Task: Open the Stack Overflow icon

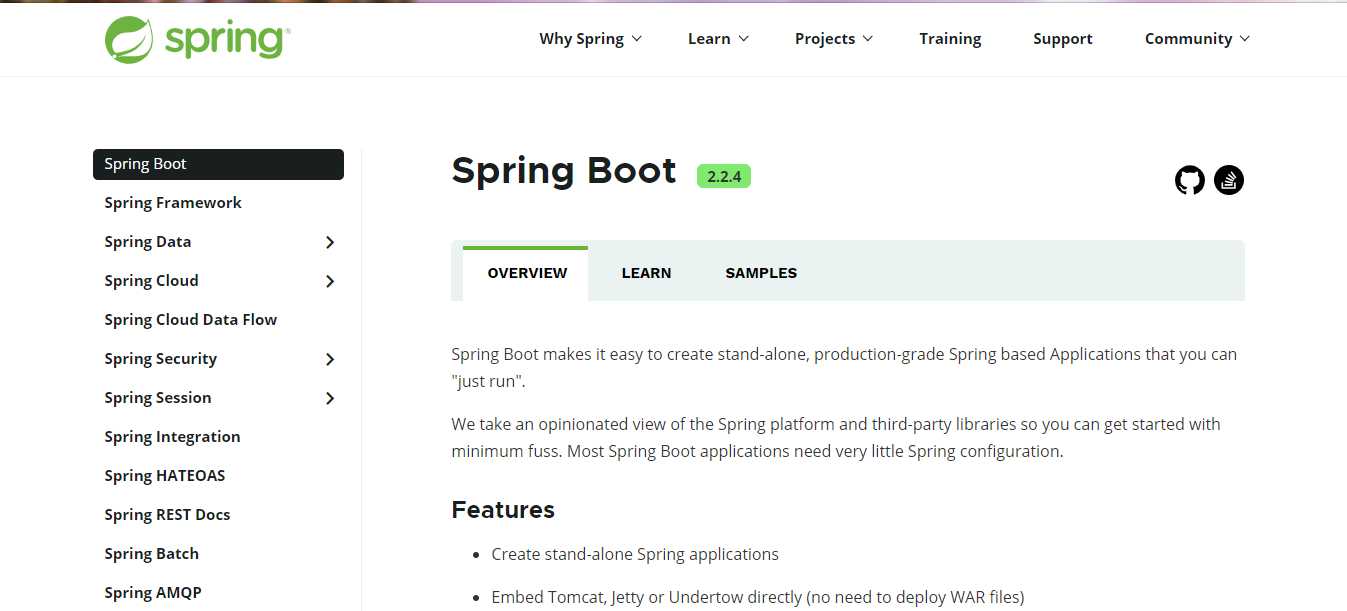Action: (1229, 180)
